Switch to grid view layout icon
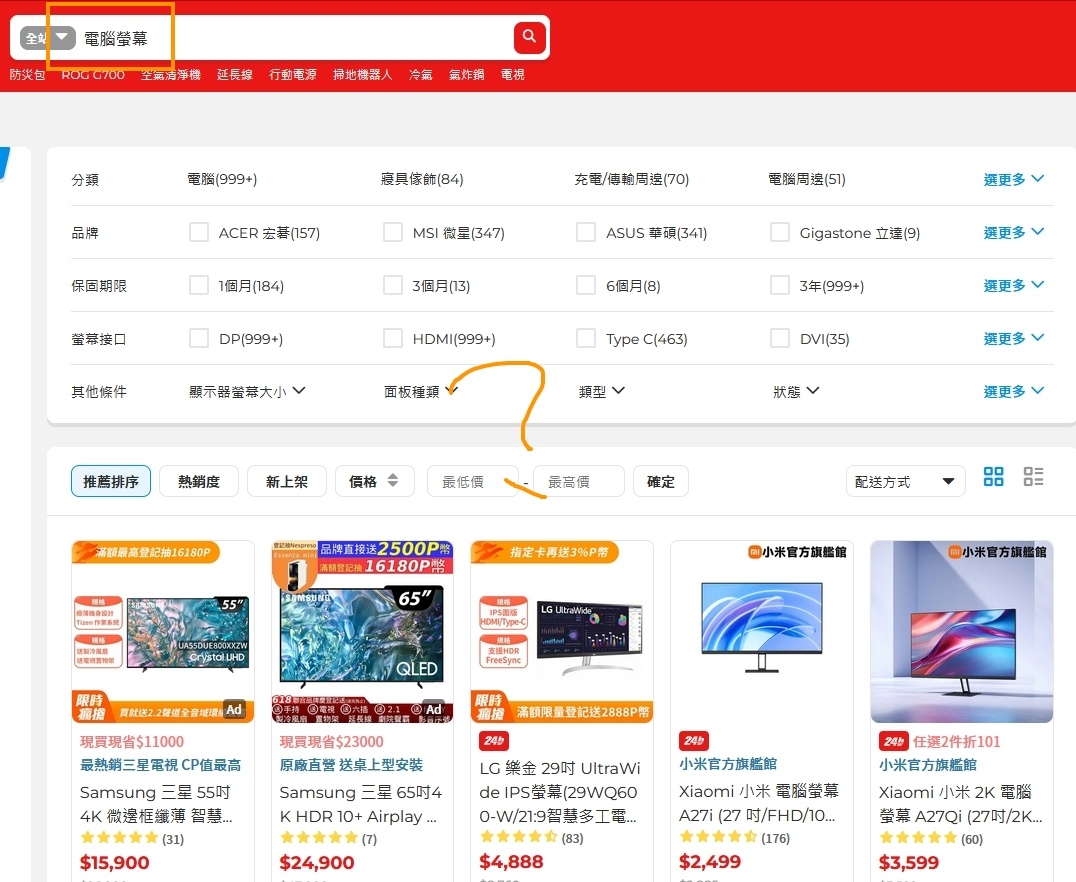 pos(993,476)
